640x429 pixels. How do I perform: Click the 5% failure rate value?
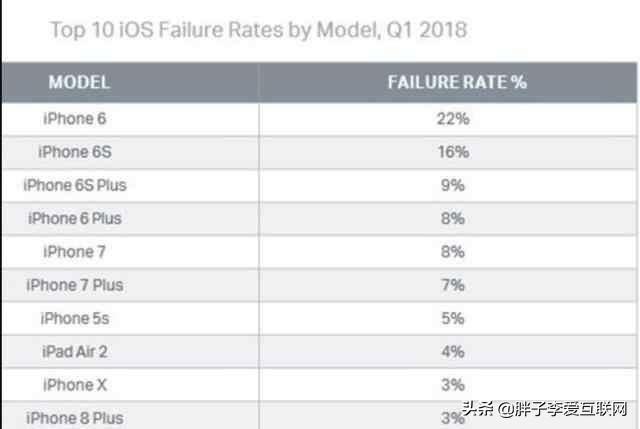tap(452, 318)
